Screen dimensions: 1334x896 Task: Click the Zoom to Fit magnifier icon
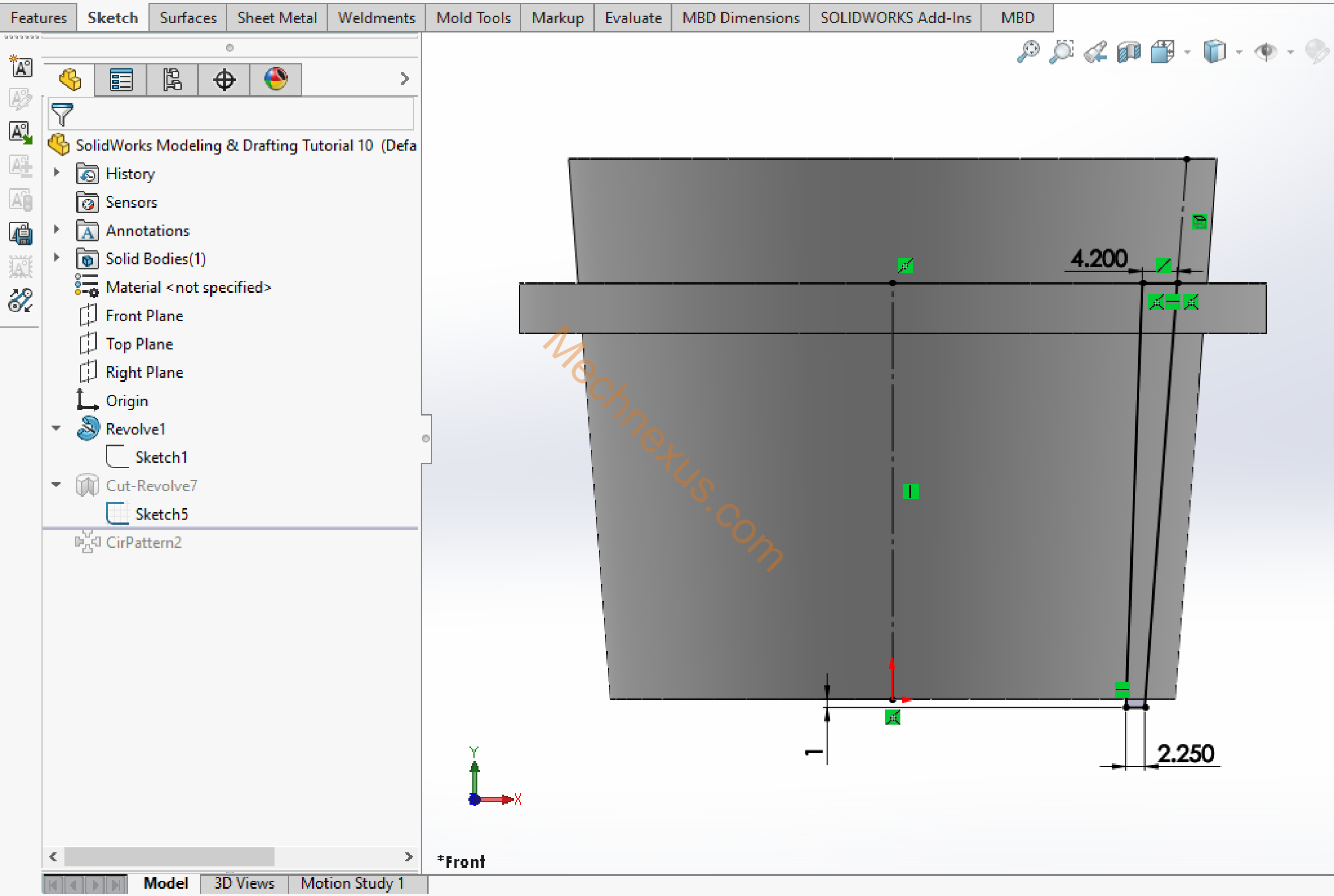coord(1028,52)
